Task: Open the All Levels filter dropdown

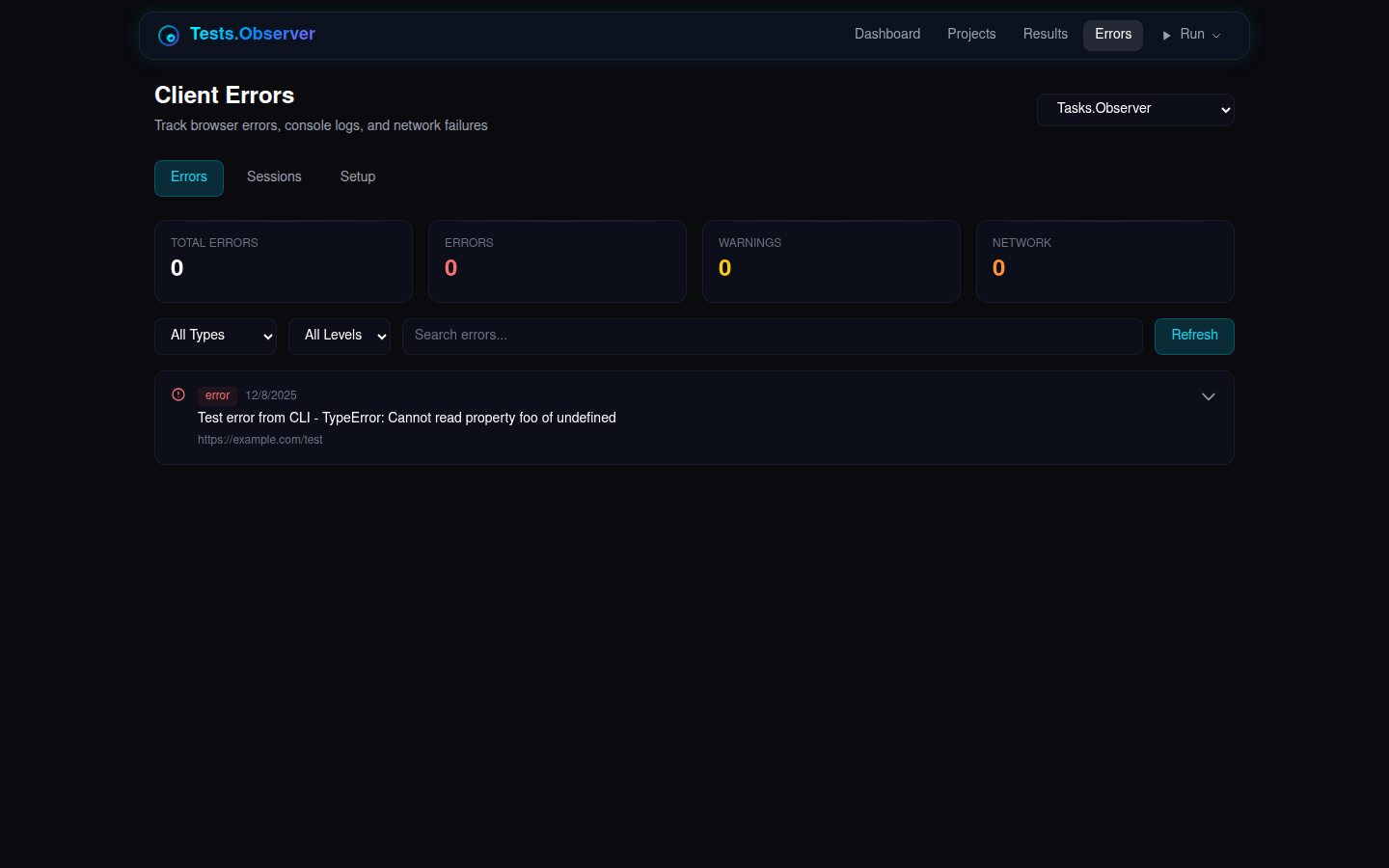Action: pyautogui.click(x=340, y=336)
